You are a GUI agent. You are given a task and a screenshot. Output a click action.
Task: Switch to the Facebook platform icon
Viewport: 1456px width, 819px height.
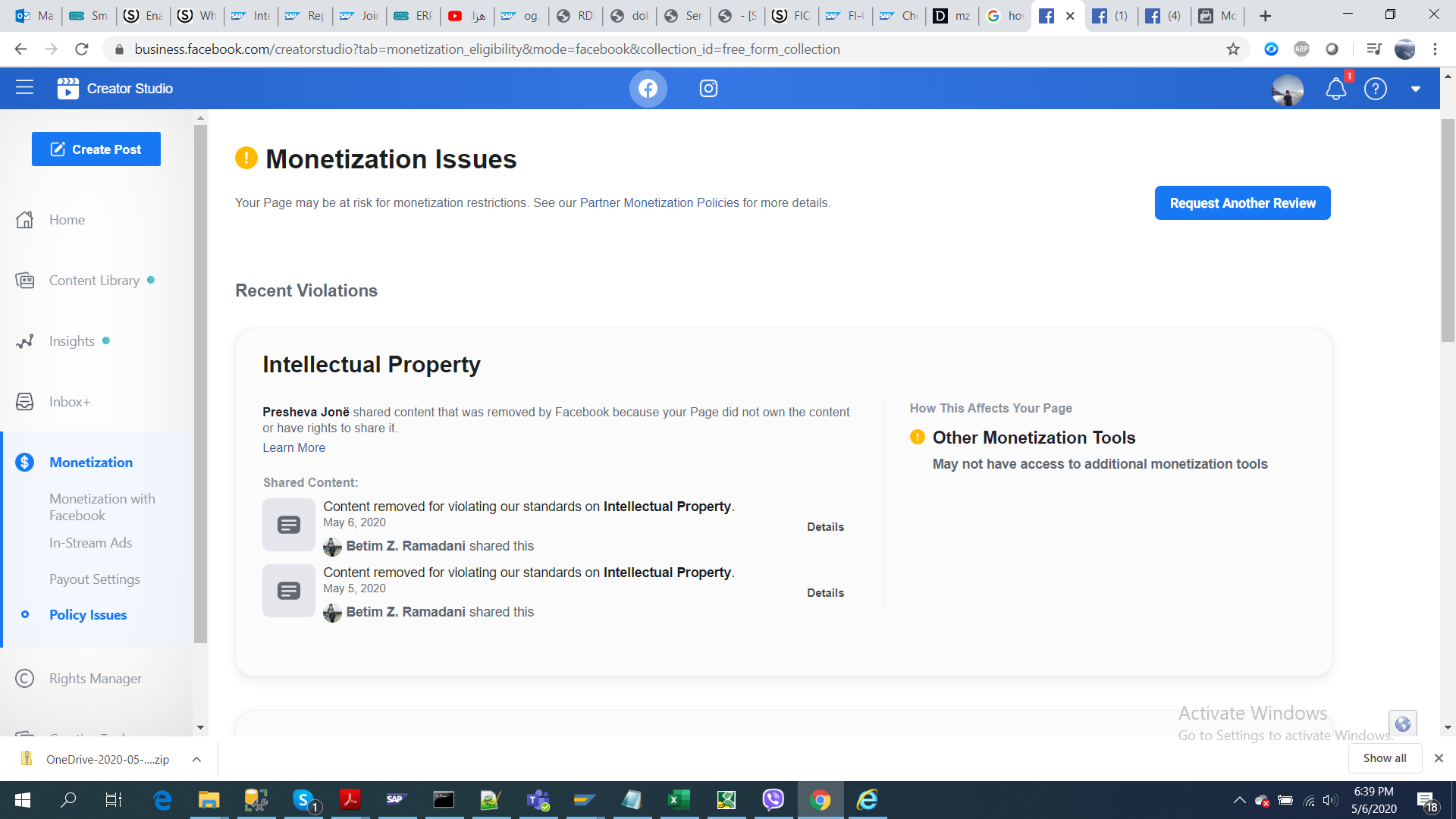tap(648, 89)
